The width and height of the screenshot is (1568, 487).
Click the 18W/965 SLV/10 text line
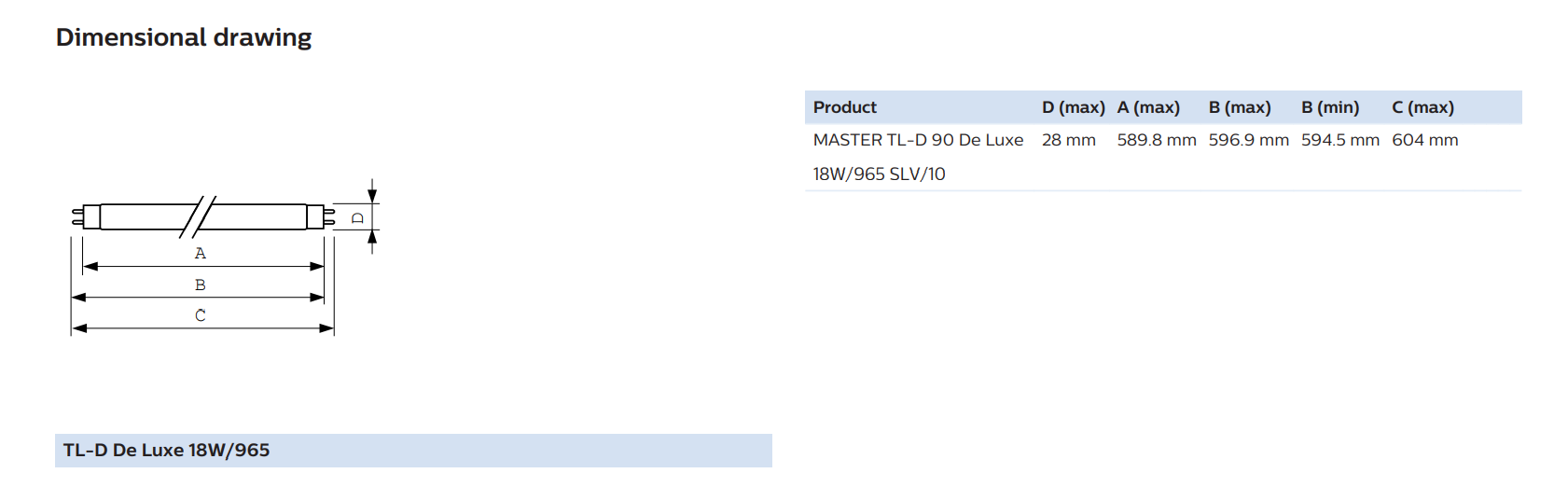pos(879,174)
